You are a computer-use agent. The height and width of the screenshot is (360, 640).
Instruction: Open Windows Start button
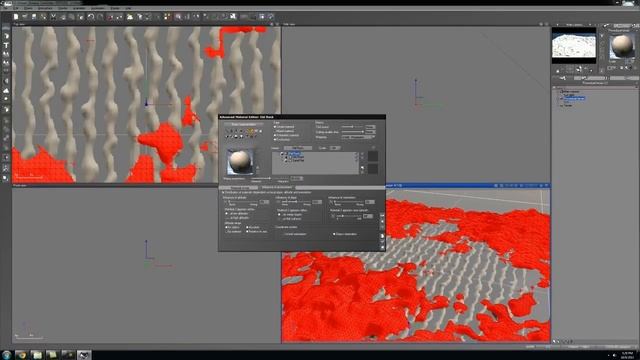coord(6,355)
